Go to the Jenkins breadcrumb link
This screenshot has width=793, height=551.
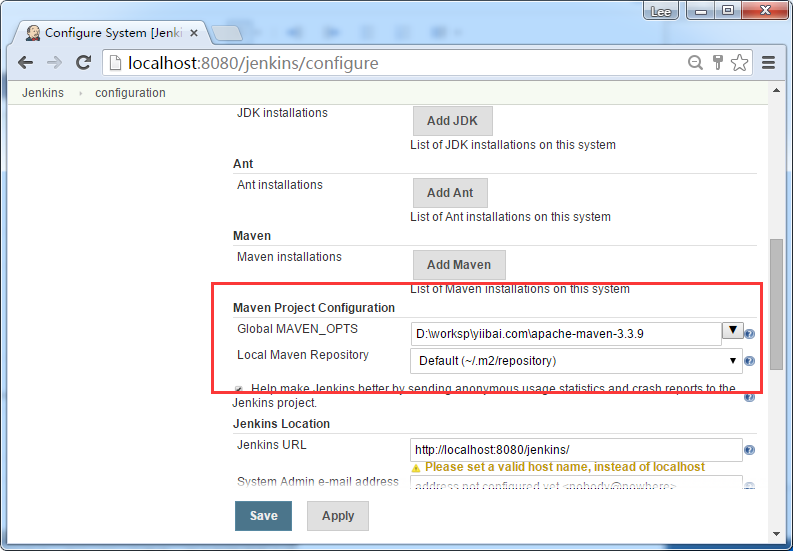point(43,93)
